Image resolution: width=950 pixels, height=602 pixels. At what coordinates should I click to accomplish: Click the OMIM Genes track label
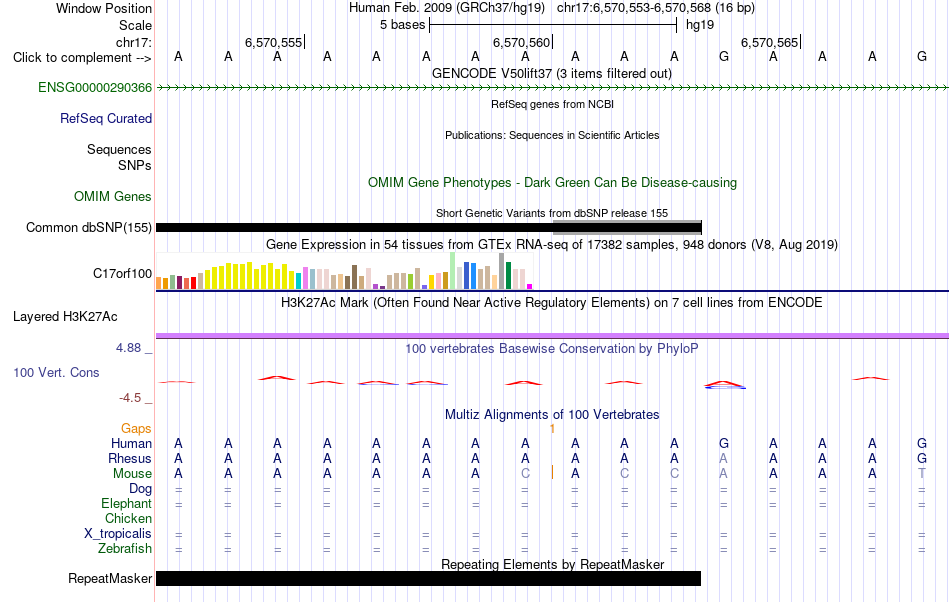tap(113, 197)
